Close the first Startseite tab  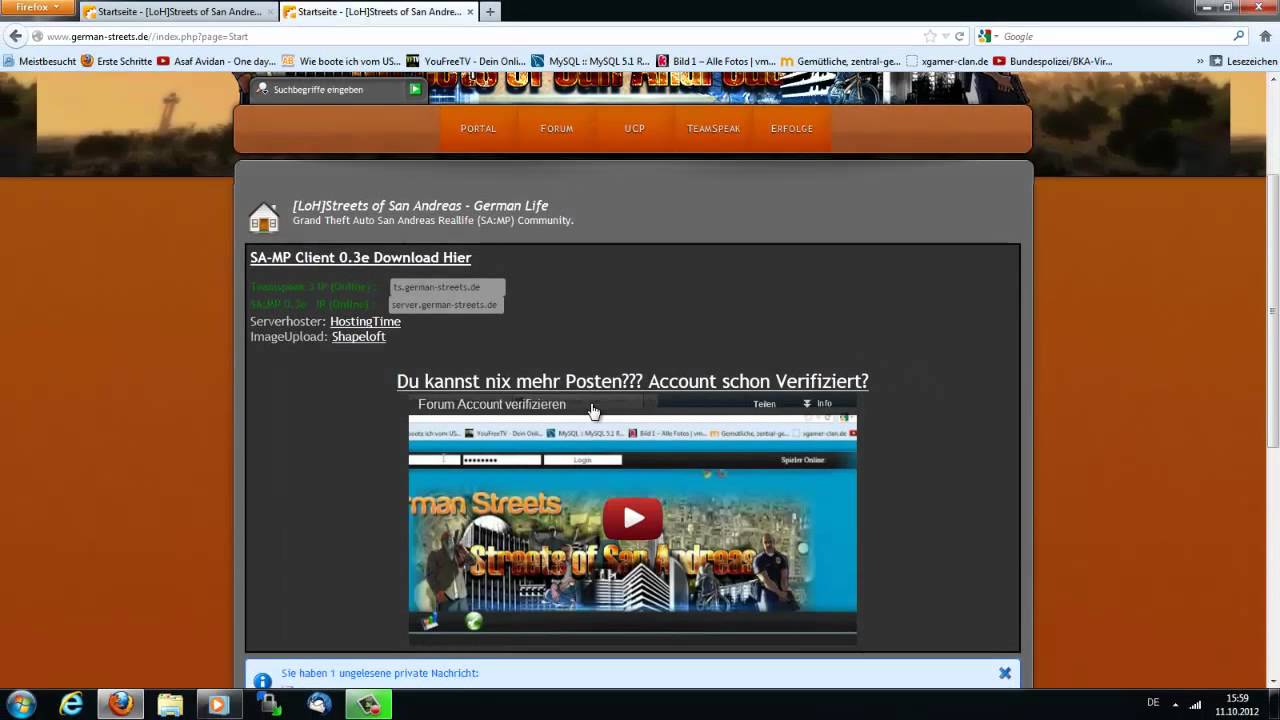coord(271,13)
